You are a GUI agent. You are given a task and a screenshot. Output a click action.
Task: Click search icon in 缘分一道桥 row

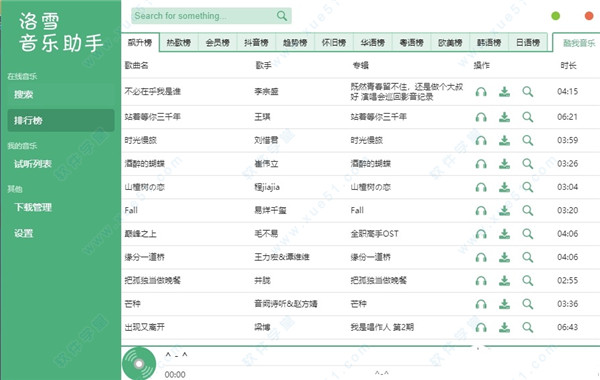(528, 257)
